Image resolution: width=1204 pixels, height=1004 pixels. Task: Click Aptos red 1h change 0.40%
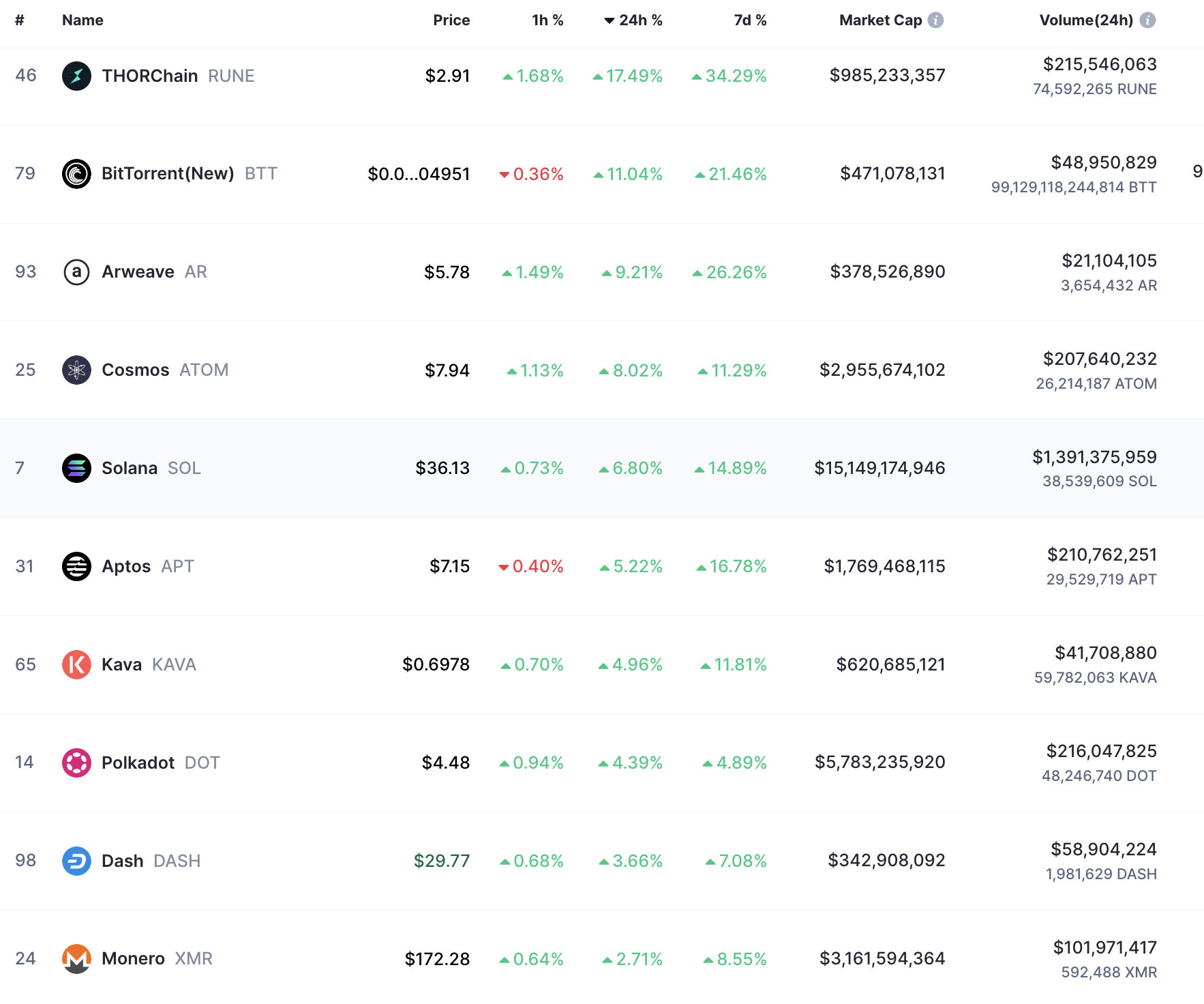[x=531, y=566]
